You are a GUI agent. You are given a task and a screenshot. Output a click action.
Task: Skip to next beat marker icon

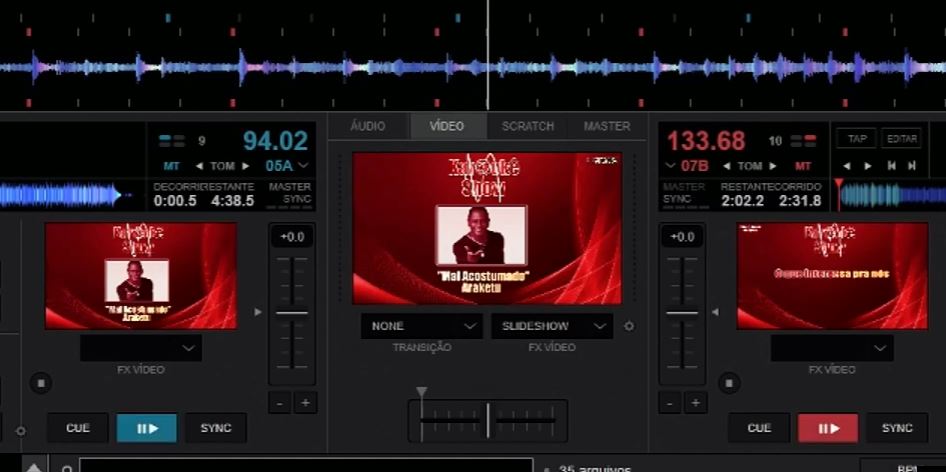point(912,166)
